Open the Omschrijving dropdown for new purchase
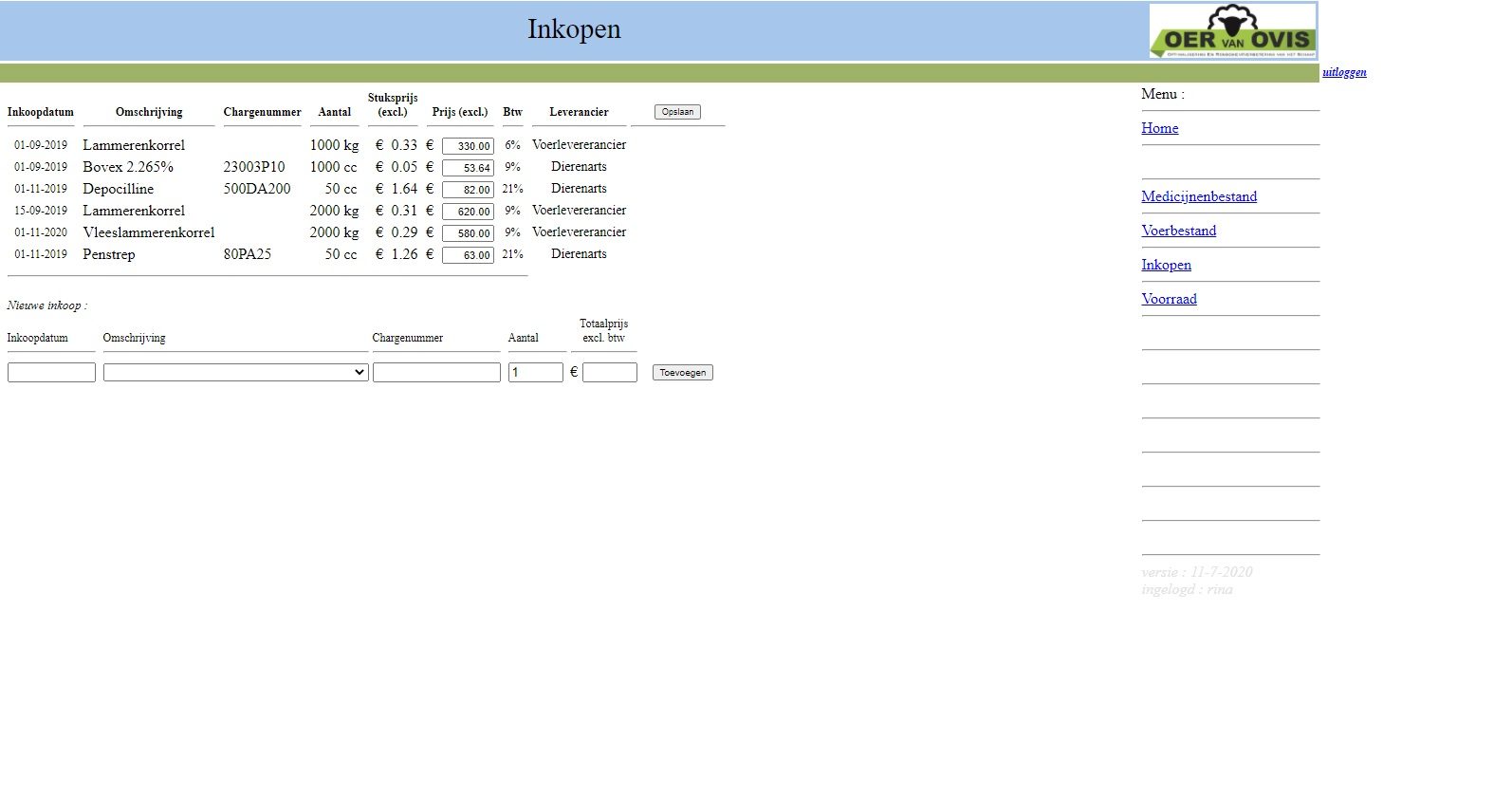Viewport: 1512px width, 796px height. click(x=235, y=373)
